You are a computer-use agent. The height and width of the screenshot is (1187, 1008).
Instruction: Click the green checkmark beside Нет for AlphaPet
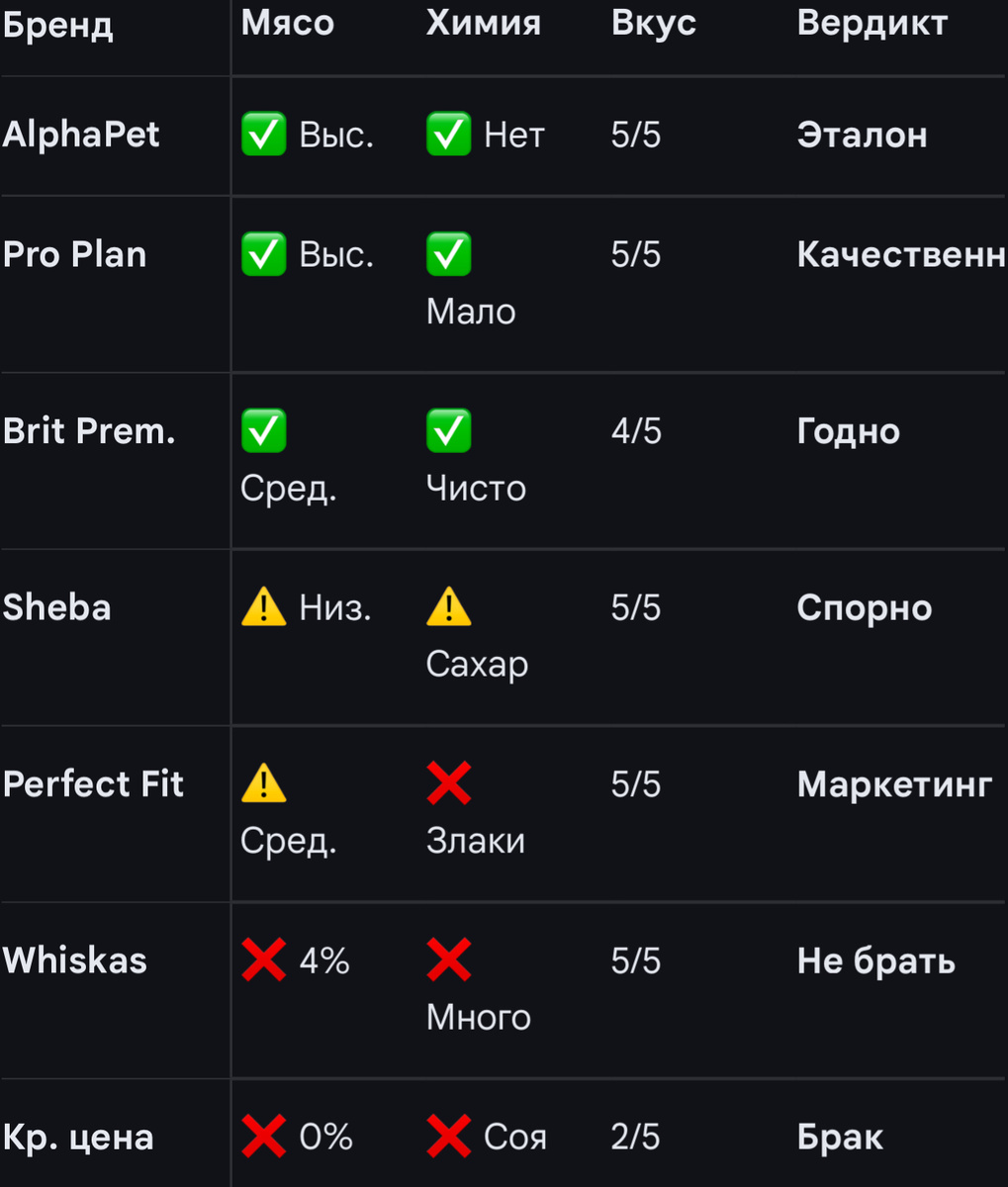tap(448, 135)
